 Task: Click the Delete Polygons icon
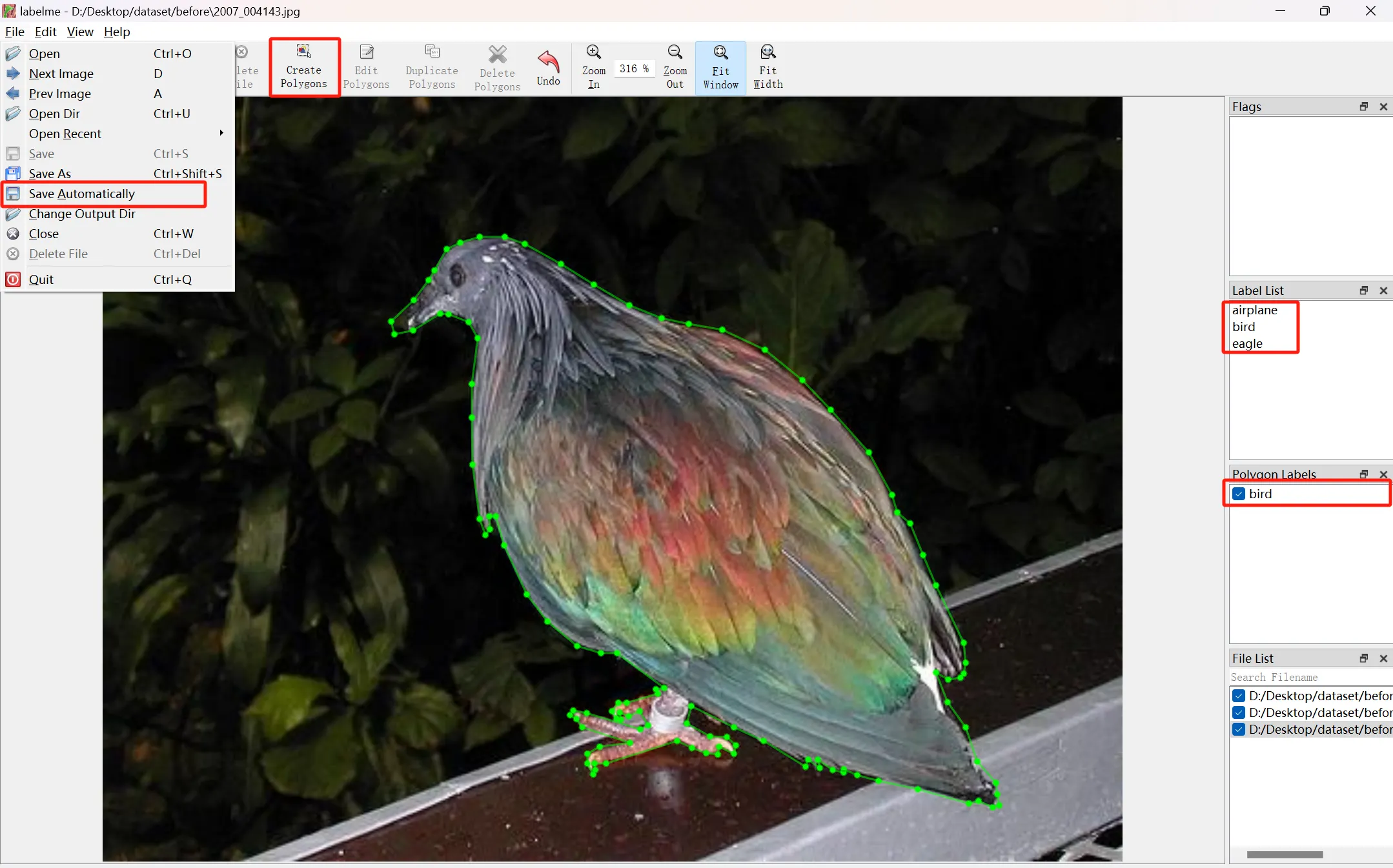coord(497,67)
